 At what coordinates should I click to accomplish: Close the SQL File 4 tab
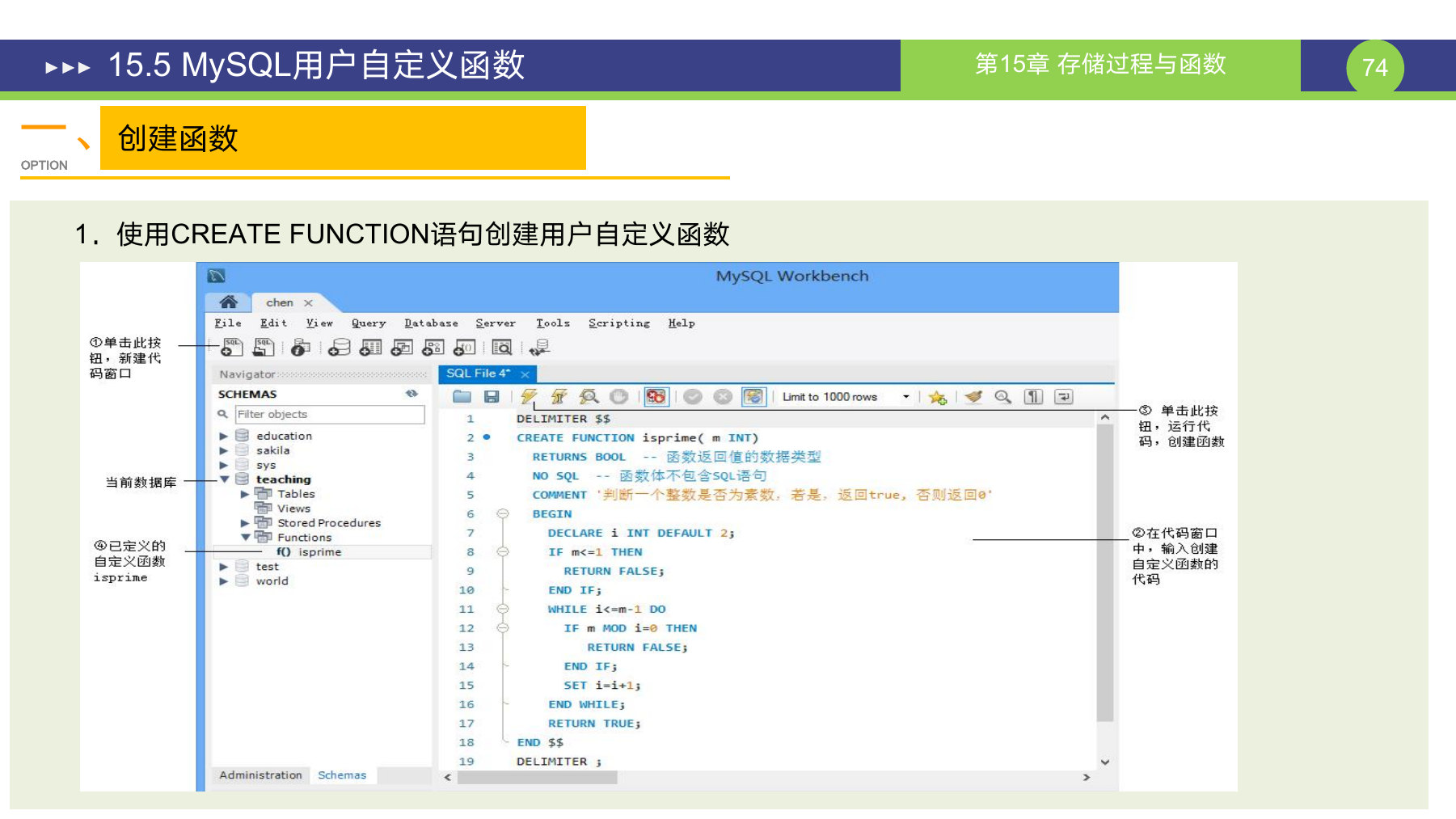coord(525,374)
